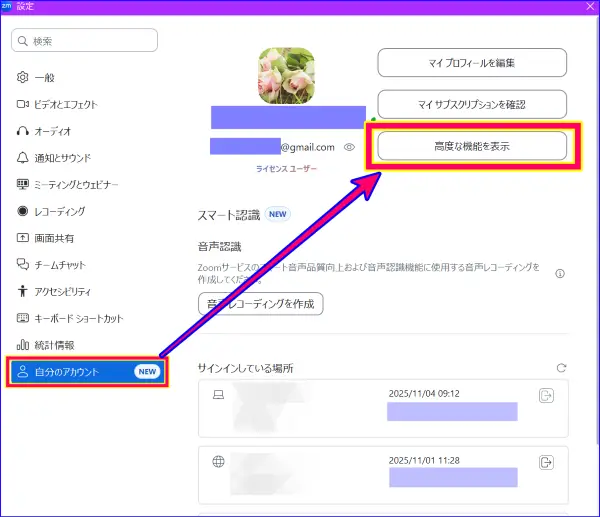Open ビデオとエフェクト settings
The width and height of the screenshot is (600, 517).
pyautogui.click(x=57, y=104)
